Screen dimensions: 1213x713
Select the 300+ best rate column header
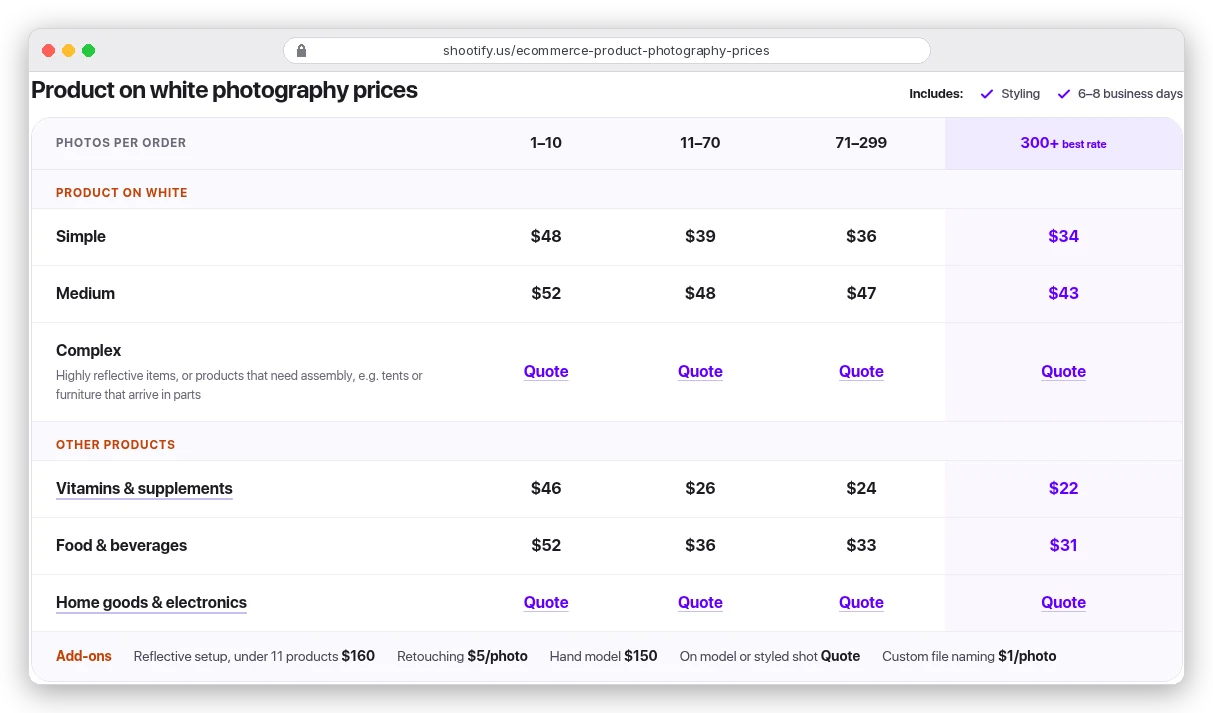1063,143
